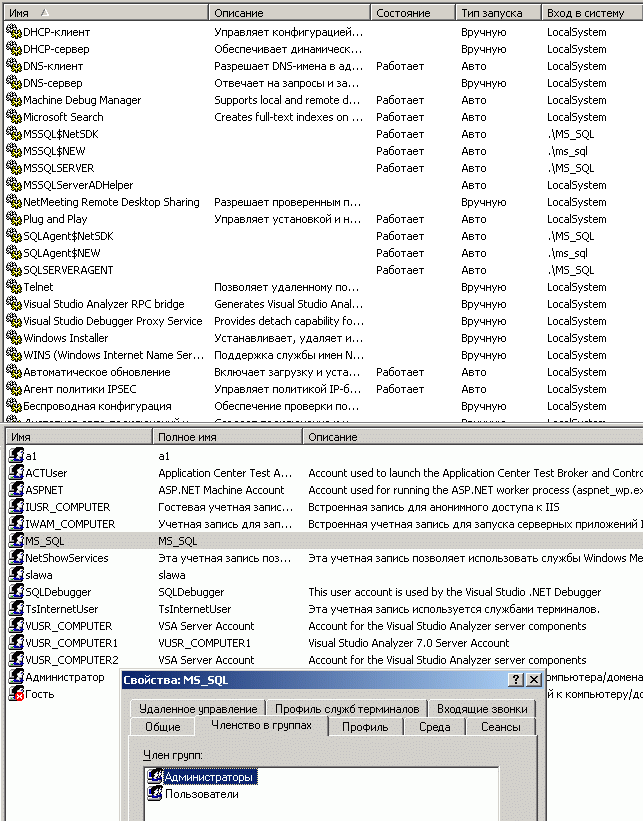Image resolution: width=643 pixels, height=821 pixels.
Task: Select the NetShowServices user row
Action: coord(325,558)
